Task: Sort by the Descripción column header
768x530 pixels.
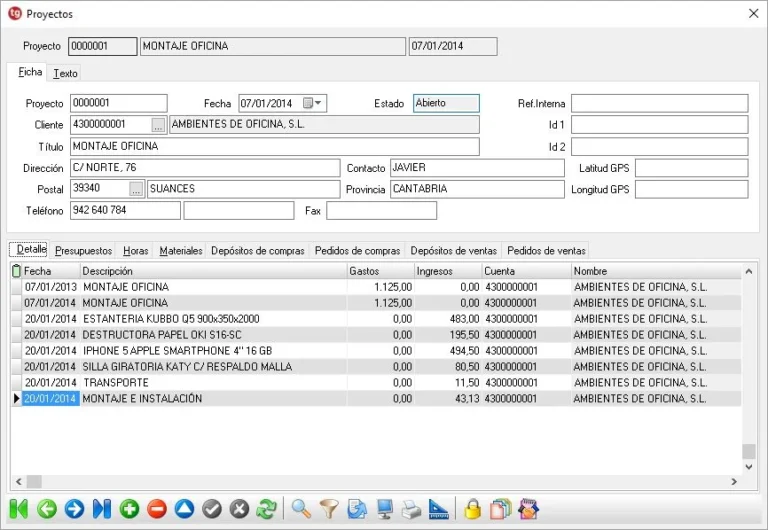Action: tap(213, 271)
